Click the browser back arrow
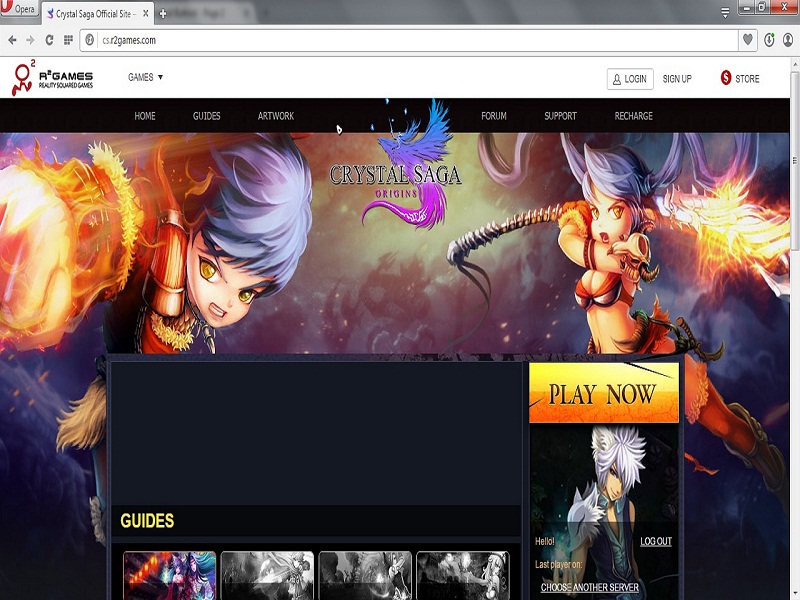This screenshot has width=800, height=600. click(x=12, y=40)
